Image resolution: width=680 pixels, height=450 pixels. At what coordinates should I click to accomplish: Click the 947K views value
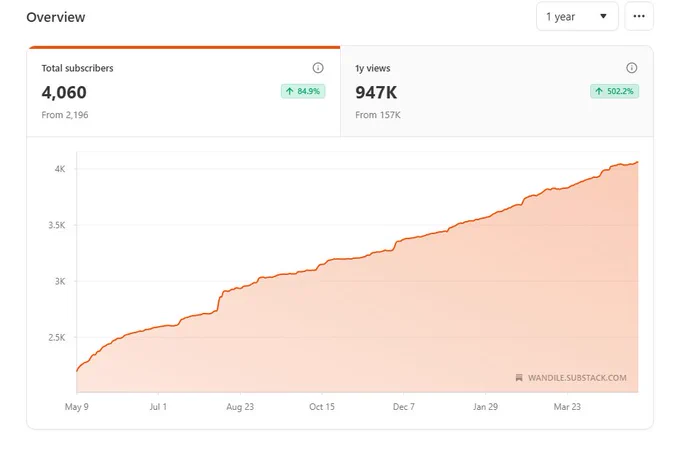(x=376, y=92)
